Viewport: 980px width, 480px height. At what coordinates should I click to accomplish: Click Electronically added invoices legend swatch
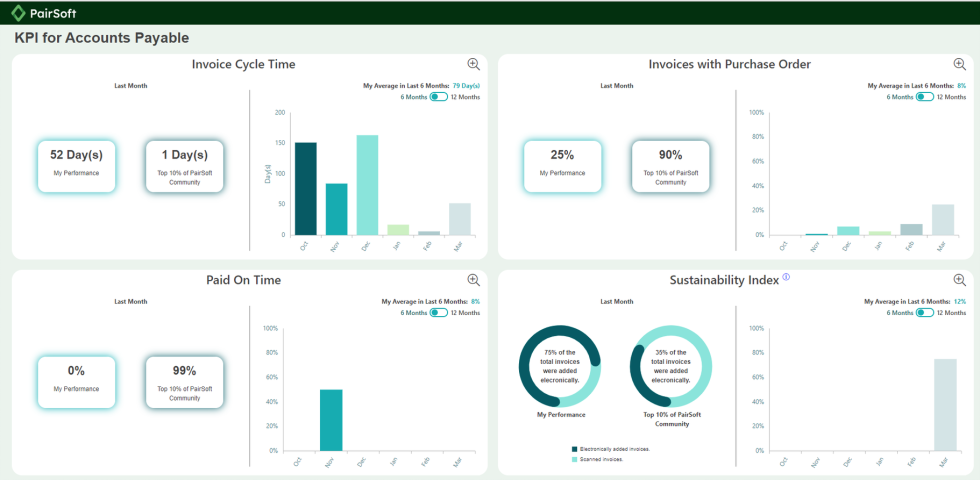coord(574,449)
